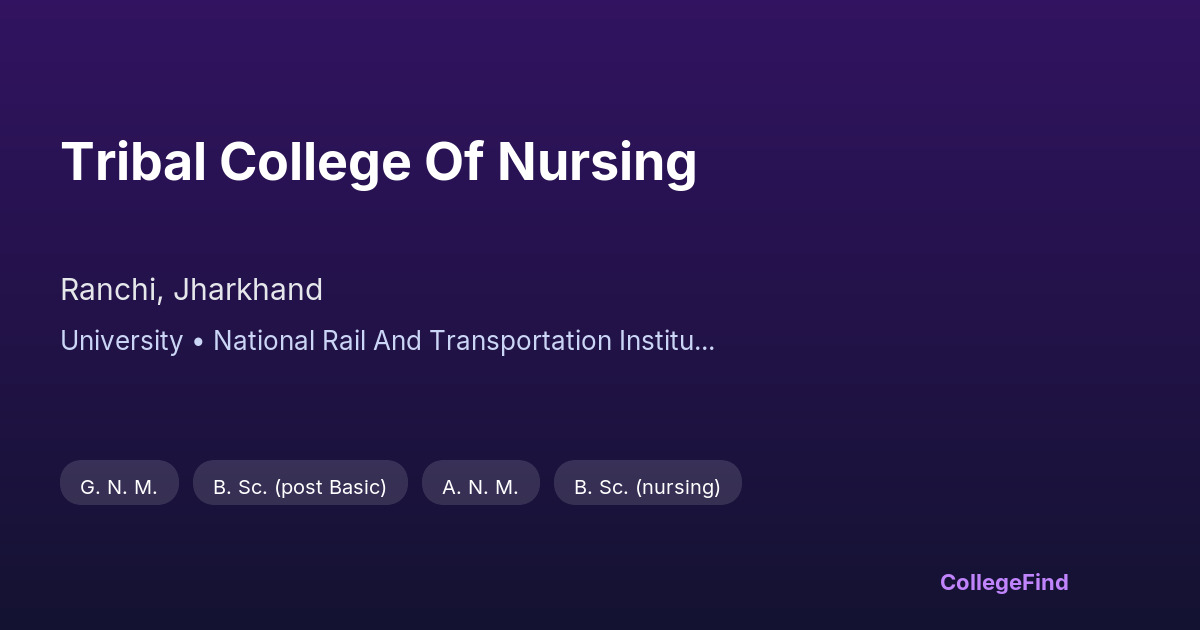
Task: Click the word Jharkhand in location
Action: tap(248, 290)
